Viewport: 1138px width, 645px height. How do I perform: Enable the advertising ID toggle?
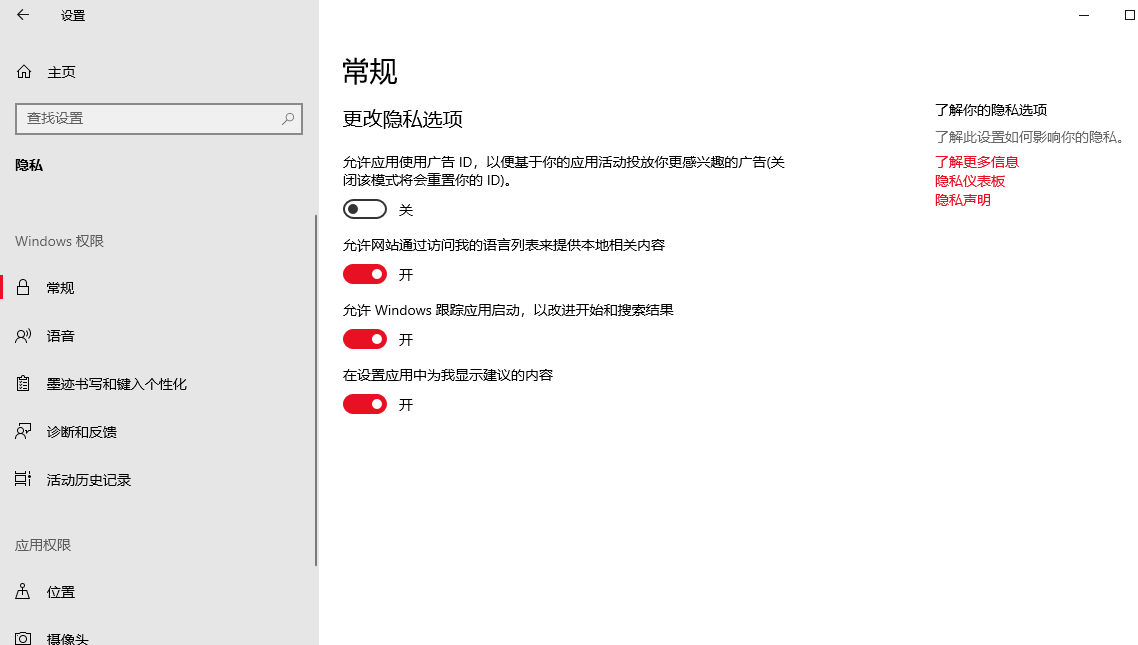coord(364,208)
